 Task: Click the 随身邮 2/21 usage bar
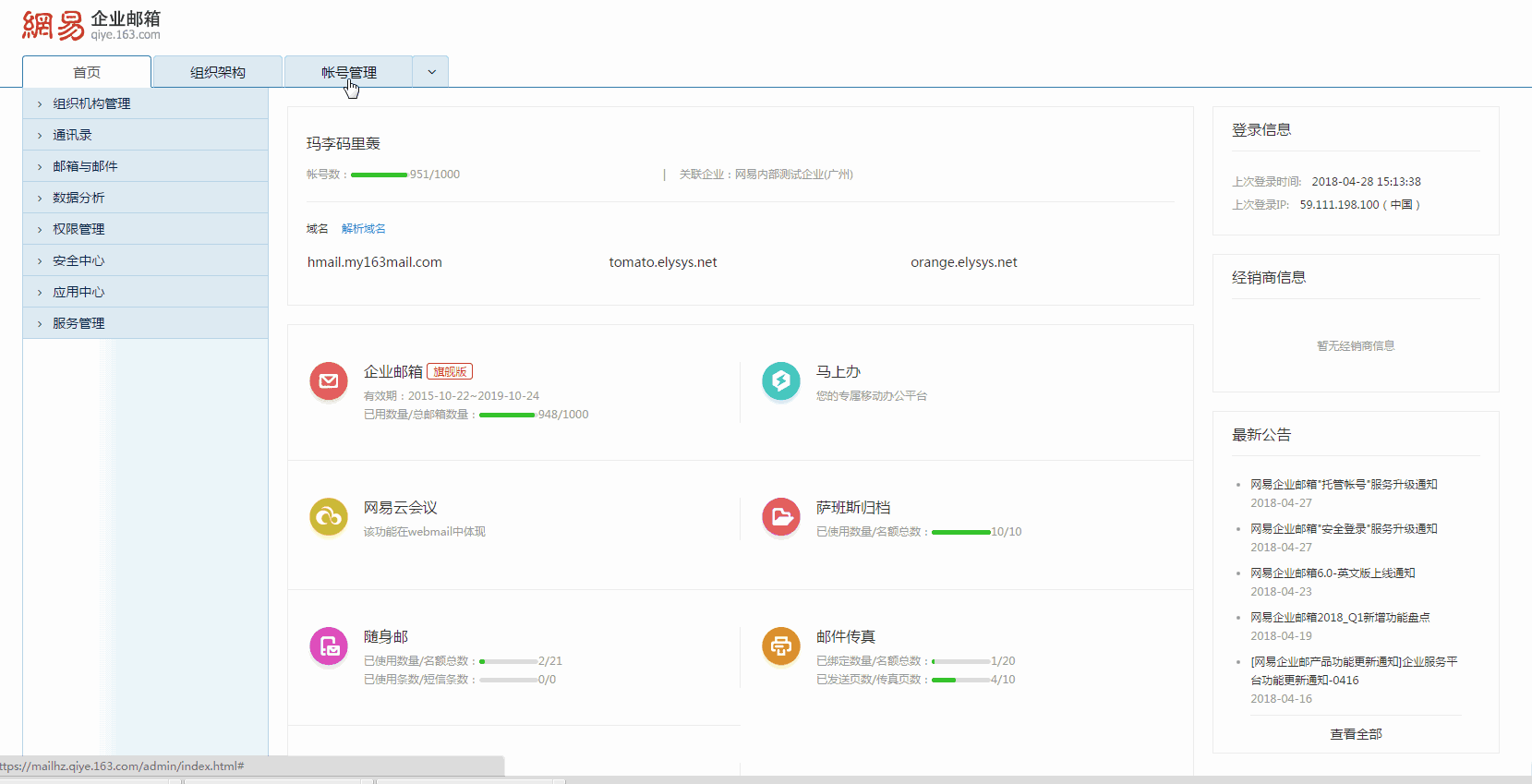click(508, 661)
